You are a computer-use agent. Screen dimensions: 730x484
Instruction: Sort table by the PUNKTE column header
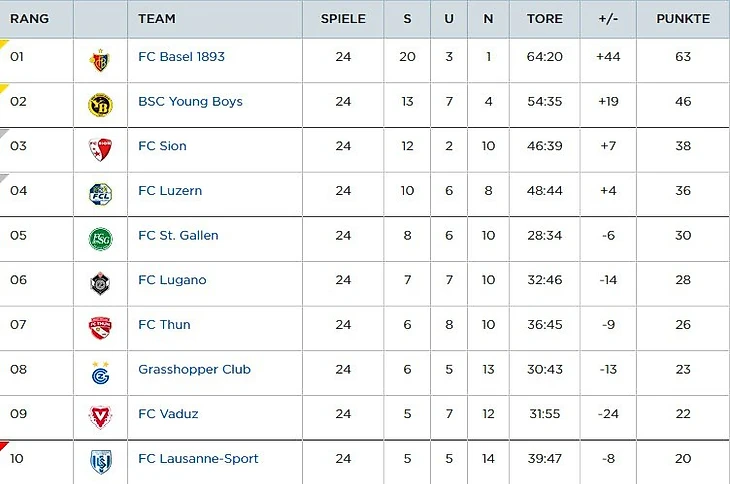pos(683,19)
